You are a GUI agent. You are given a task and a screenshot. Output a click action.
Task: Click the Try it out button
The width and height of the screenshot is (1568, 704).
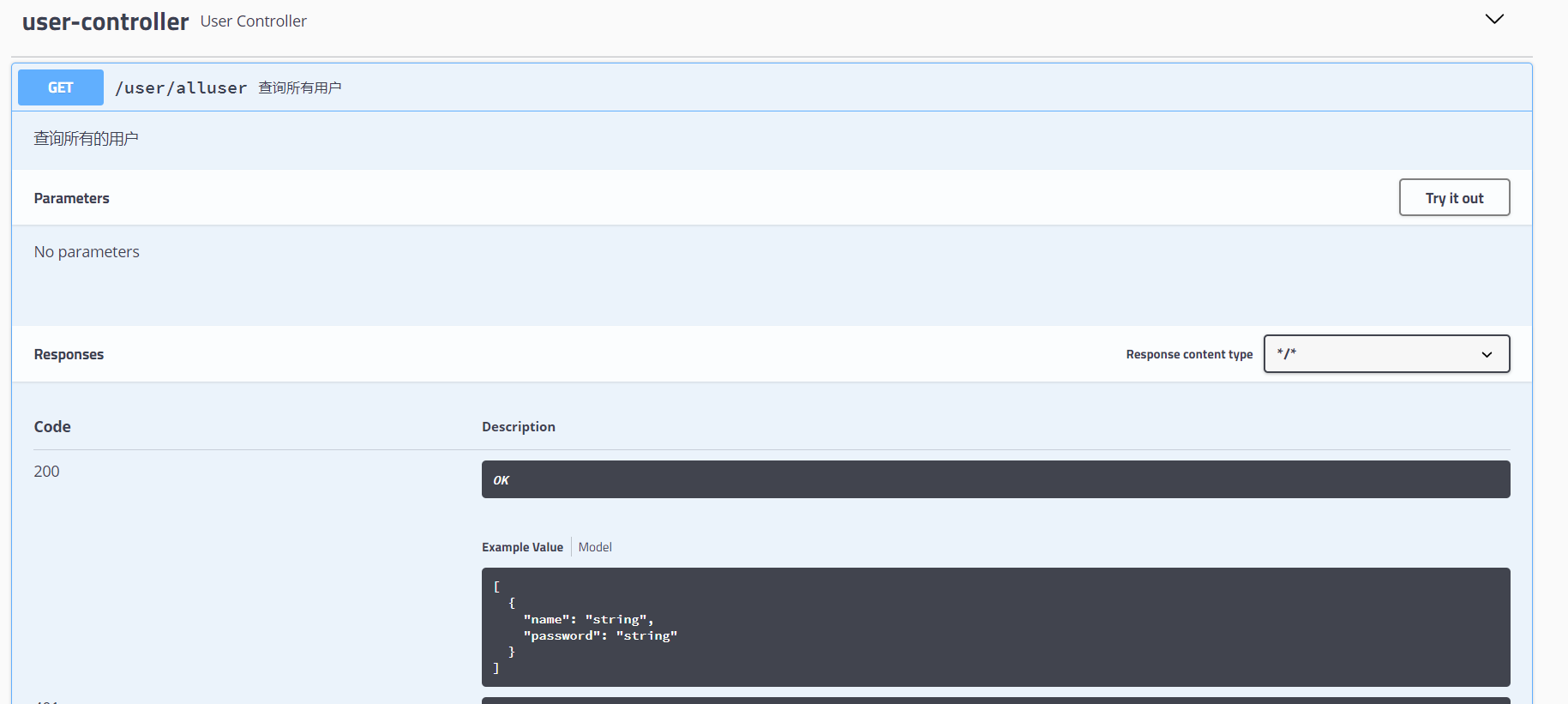(x=1454, y=197)
